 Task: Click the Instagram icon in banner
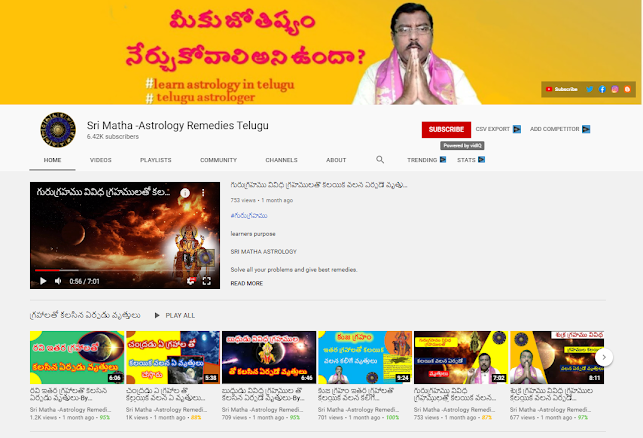click(x=615, y=89)
